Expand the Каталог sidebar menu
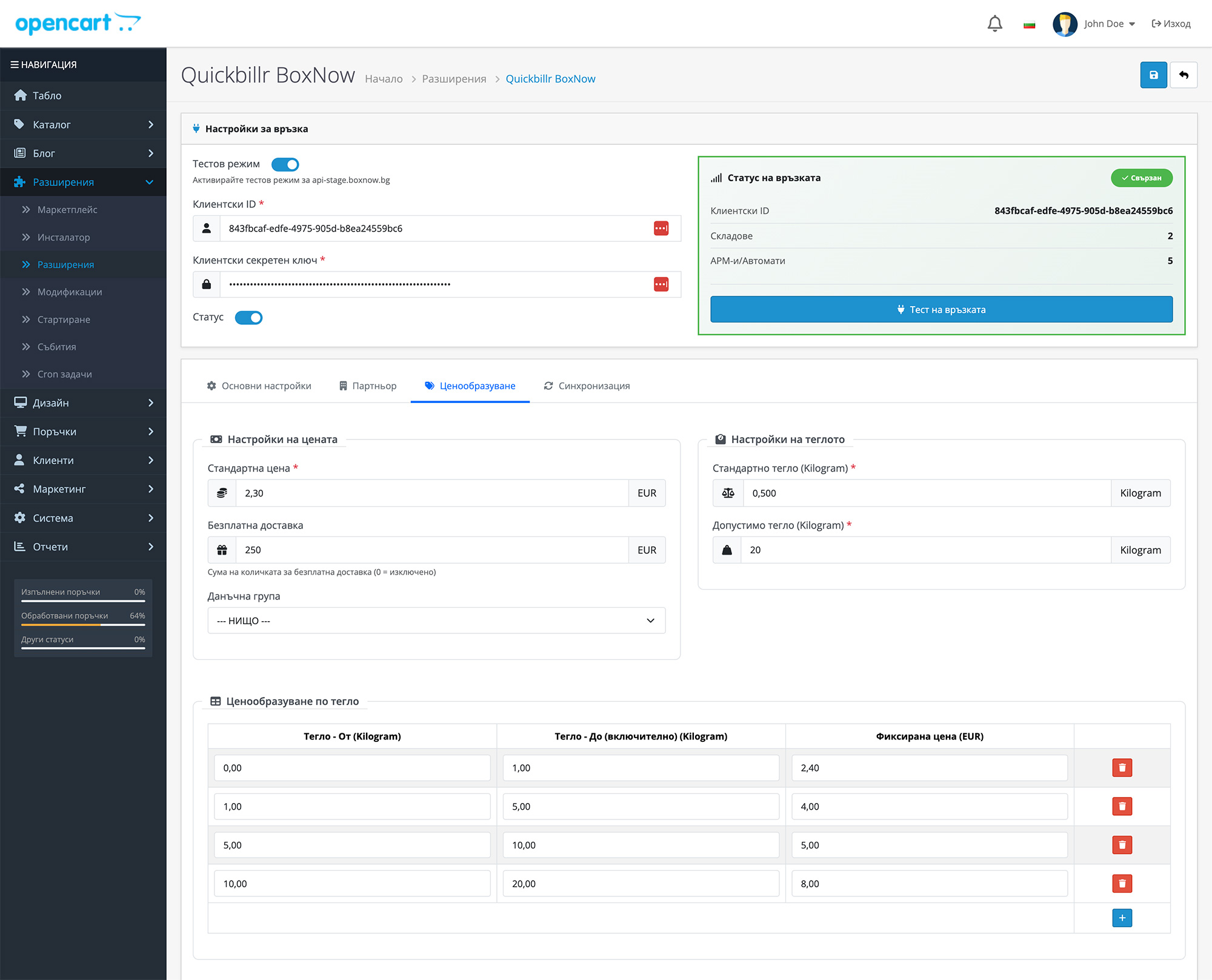The height and width of the screenshot is (980, 1212). click(x=83, y=125)
